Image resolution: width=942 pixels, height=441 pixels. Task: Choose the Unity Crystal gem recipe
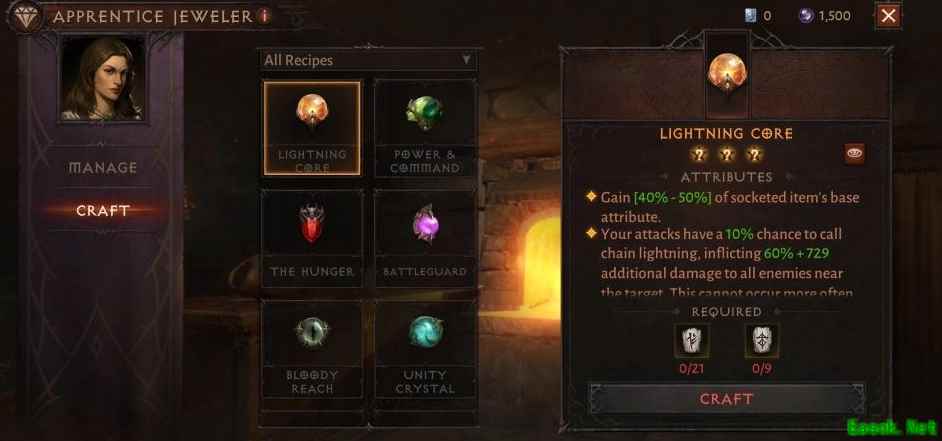click(x=425, y=349)
